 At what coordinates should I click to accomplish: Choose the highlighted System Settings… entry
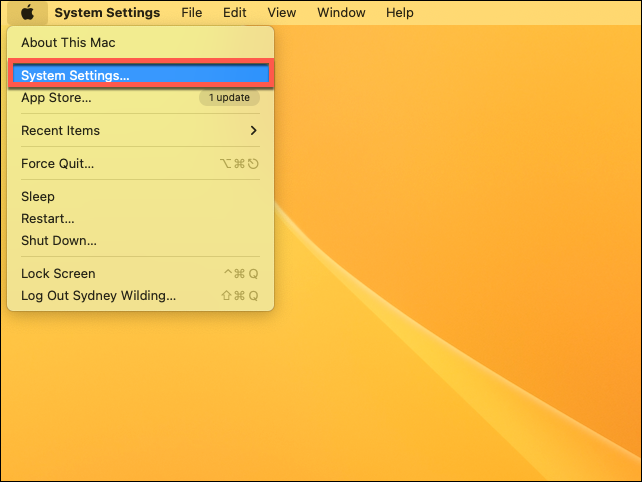75,76
